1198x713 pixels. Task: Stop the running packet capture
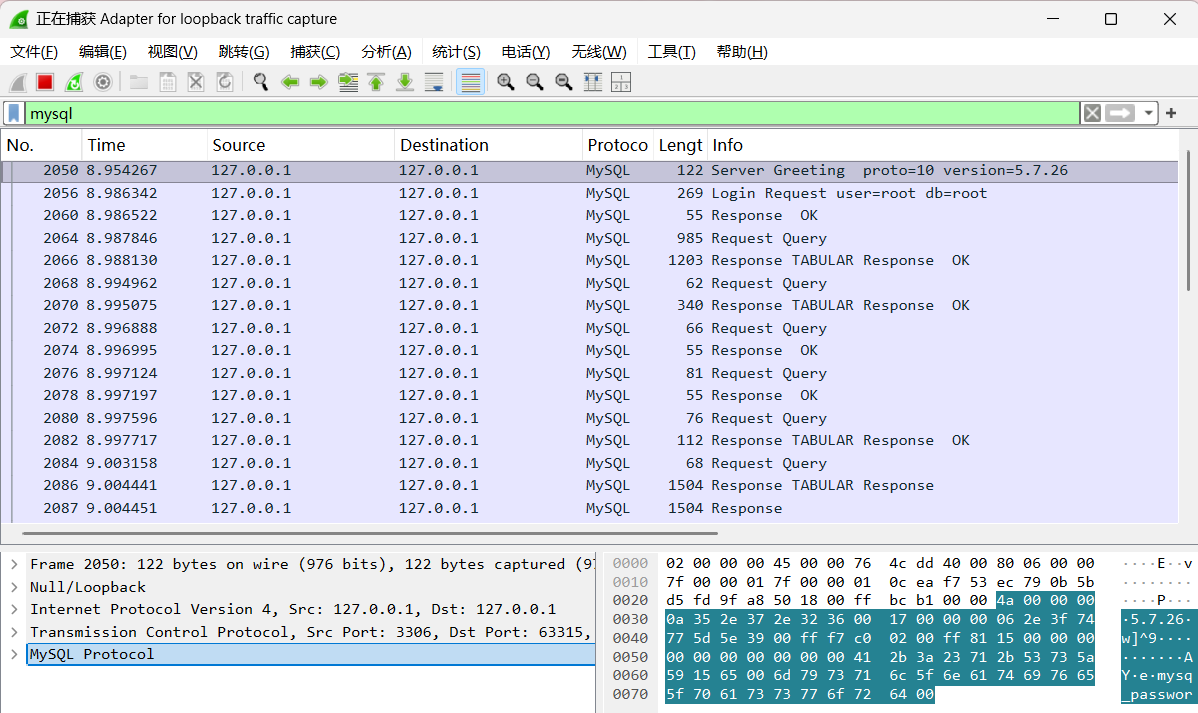pyautogui.click(x=45, y=82)
